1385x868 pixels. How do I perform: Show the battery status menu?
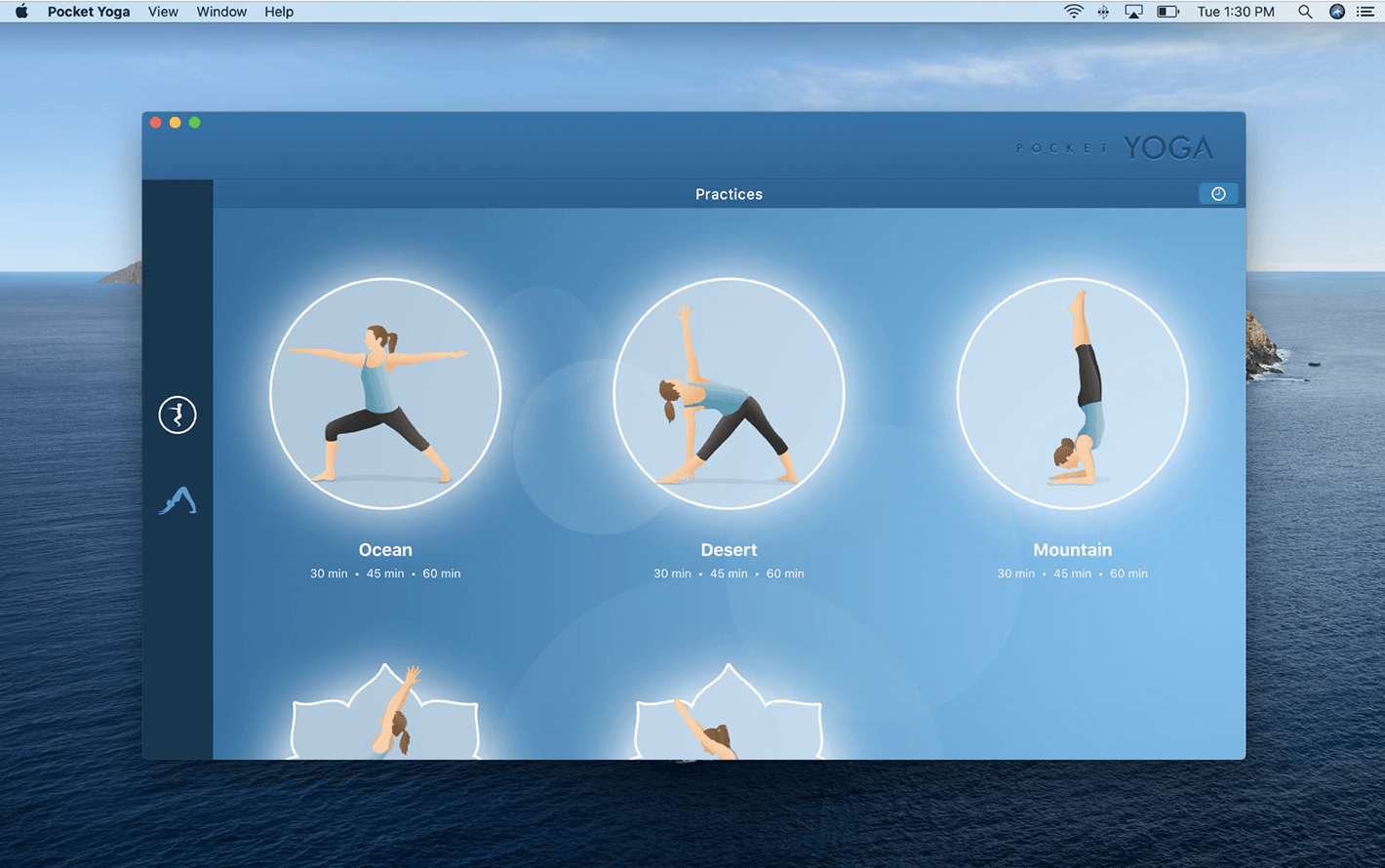pos(1167,12)
